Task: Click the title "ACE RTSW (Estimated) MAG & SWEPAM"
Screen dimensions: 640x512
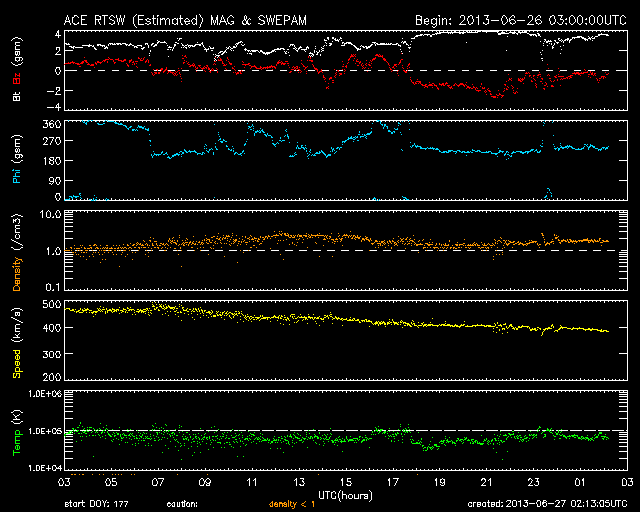Action: [x=185, y=21]
